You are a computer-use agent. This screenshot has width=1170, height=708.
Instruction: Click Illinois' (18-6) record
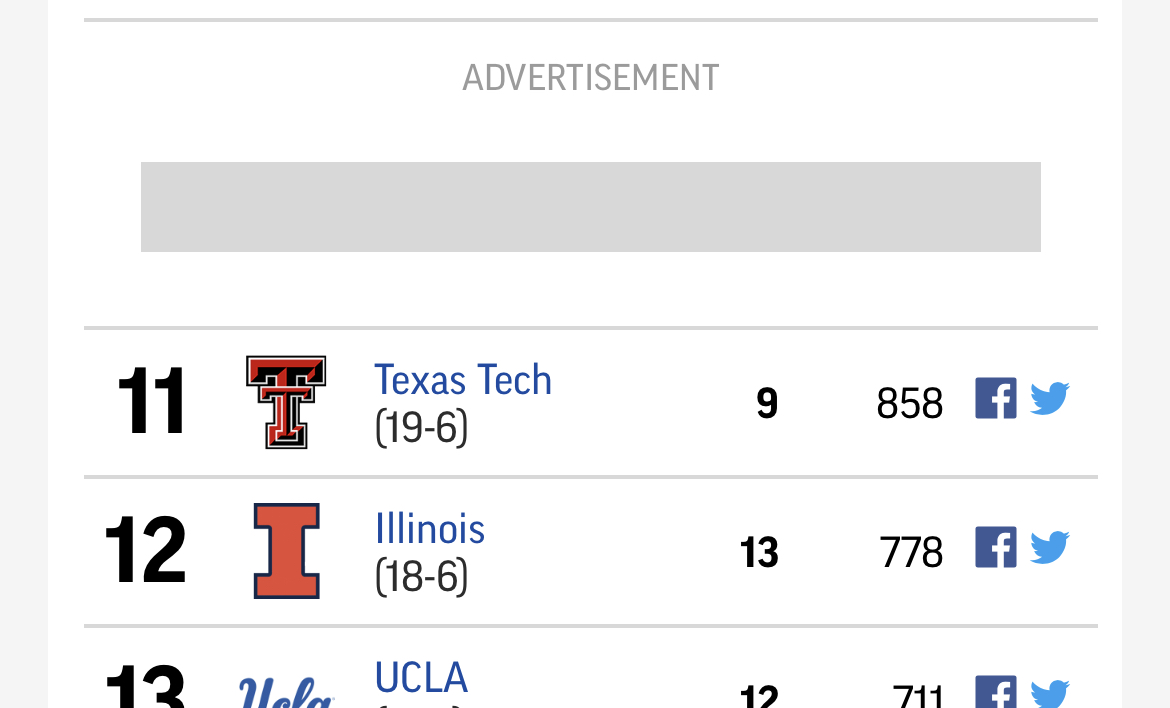point(421,577)
